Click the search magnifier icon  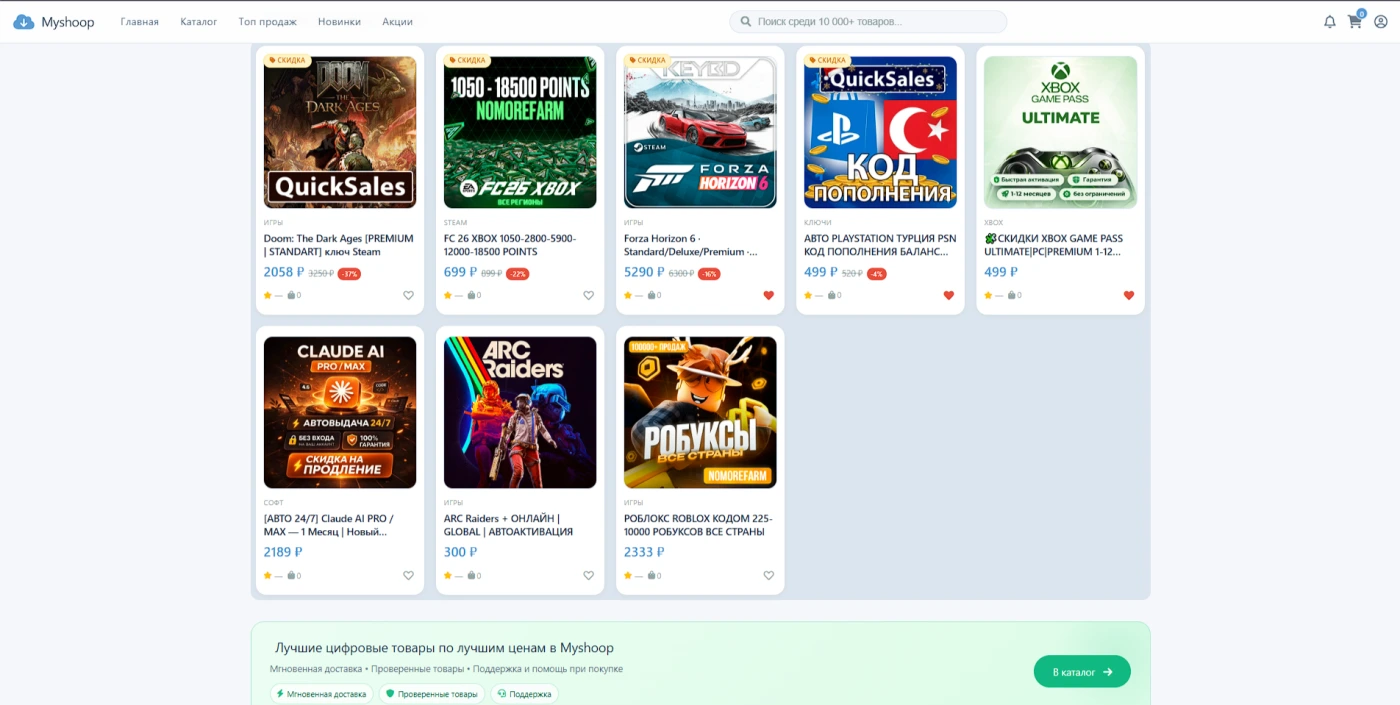[x=746, y=22]
